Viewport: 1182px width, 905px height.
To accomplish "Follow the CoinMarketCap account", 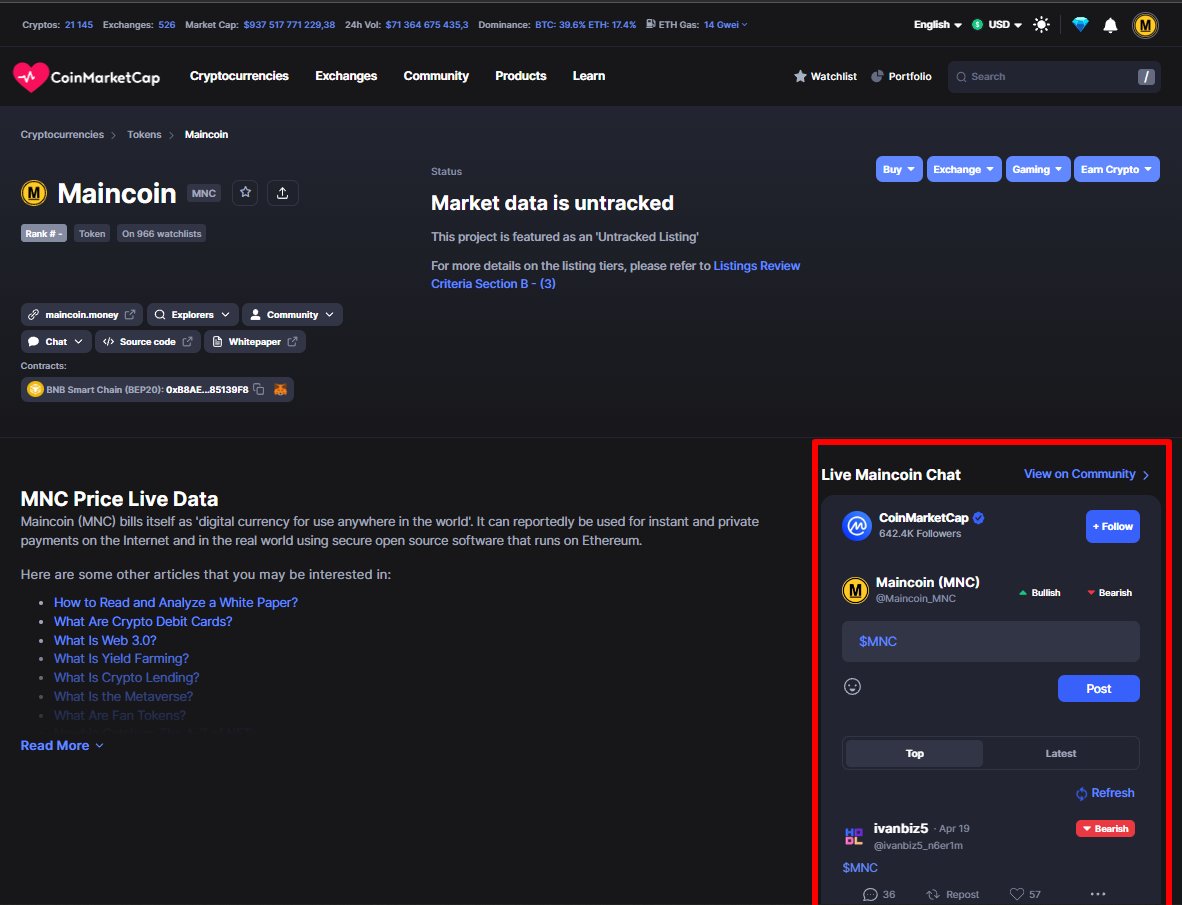I will [x=1113, y=527].
